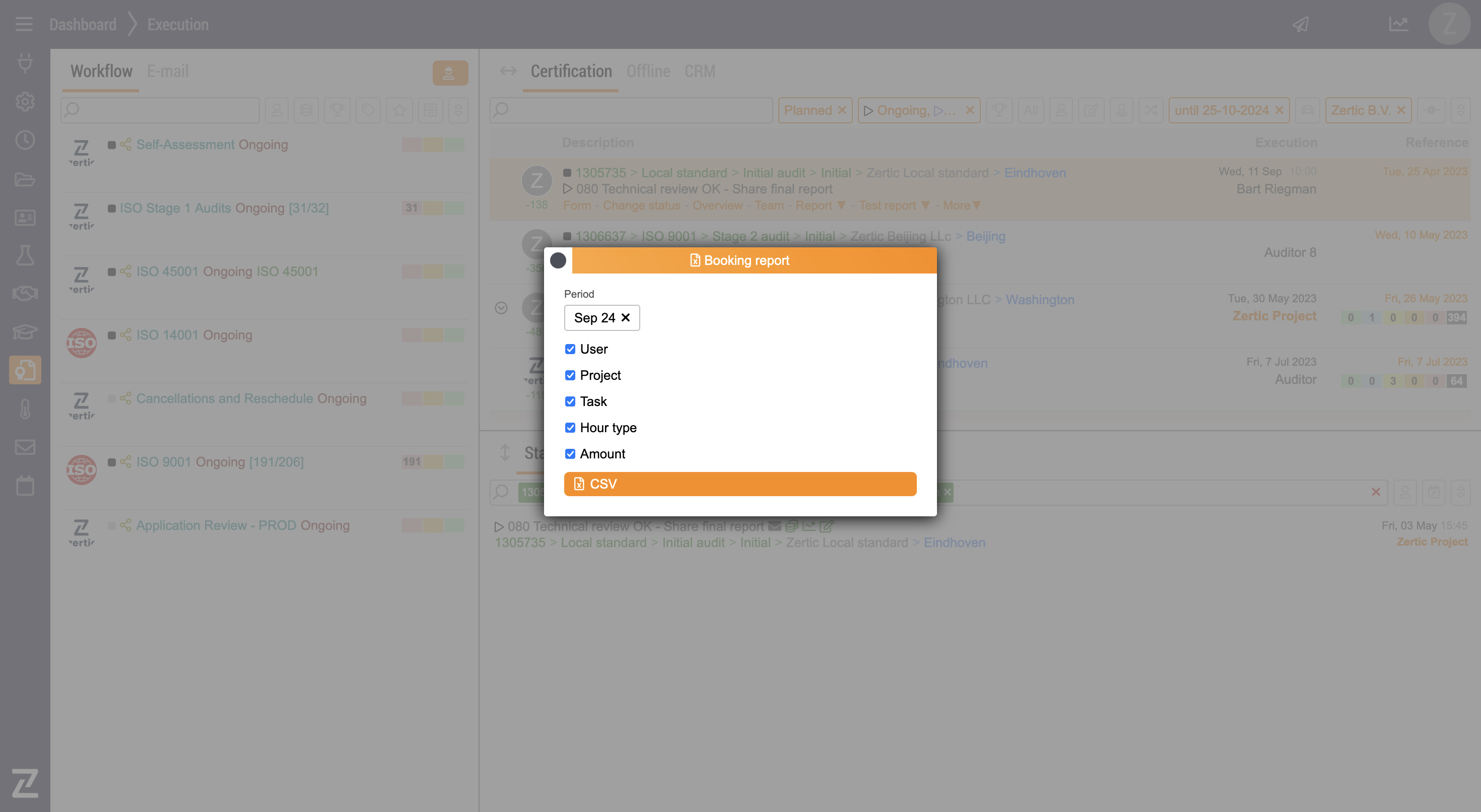Select the lab flask sidebar icon
This screenshot has height=812, width=1481.
25,255
